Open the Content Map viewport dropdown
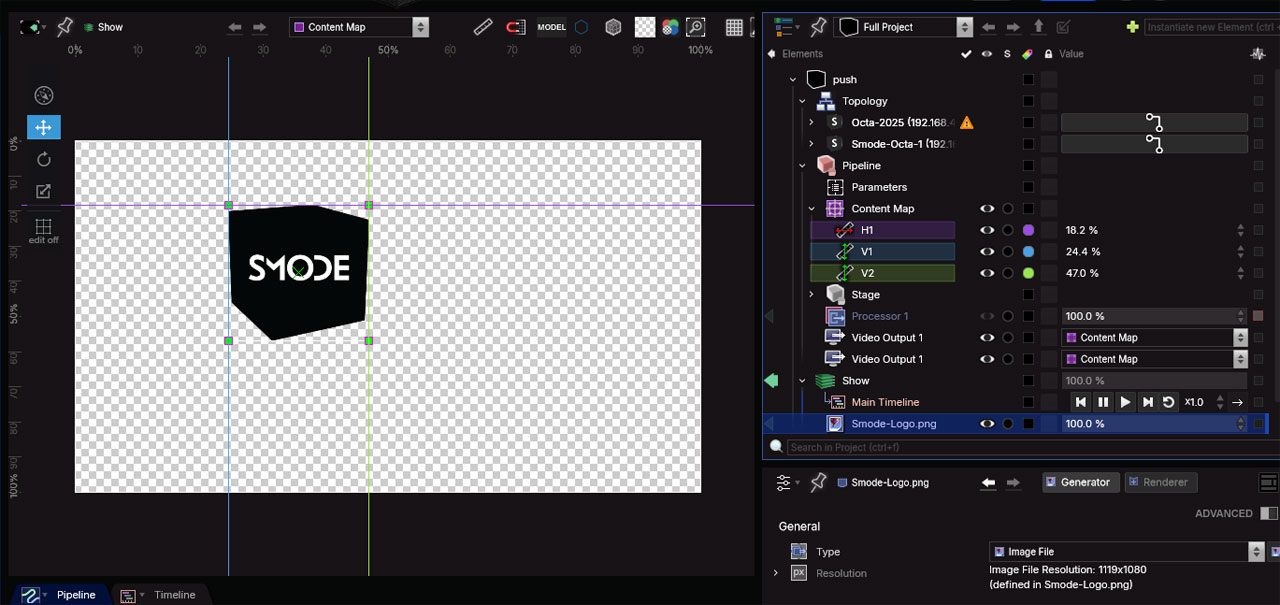 click(x=359, y=27)
